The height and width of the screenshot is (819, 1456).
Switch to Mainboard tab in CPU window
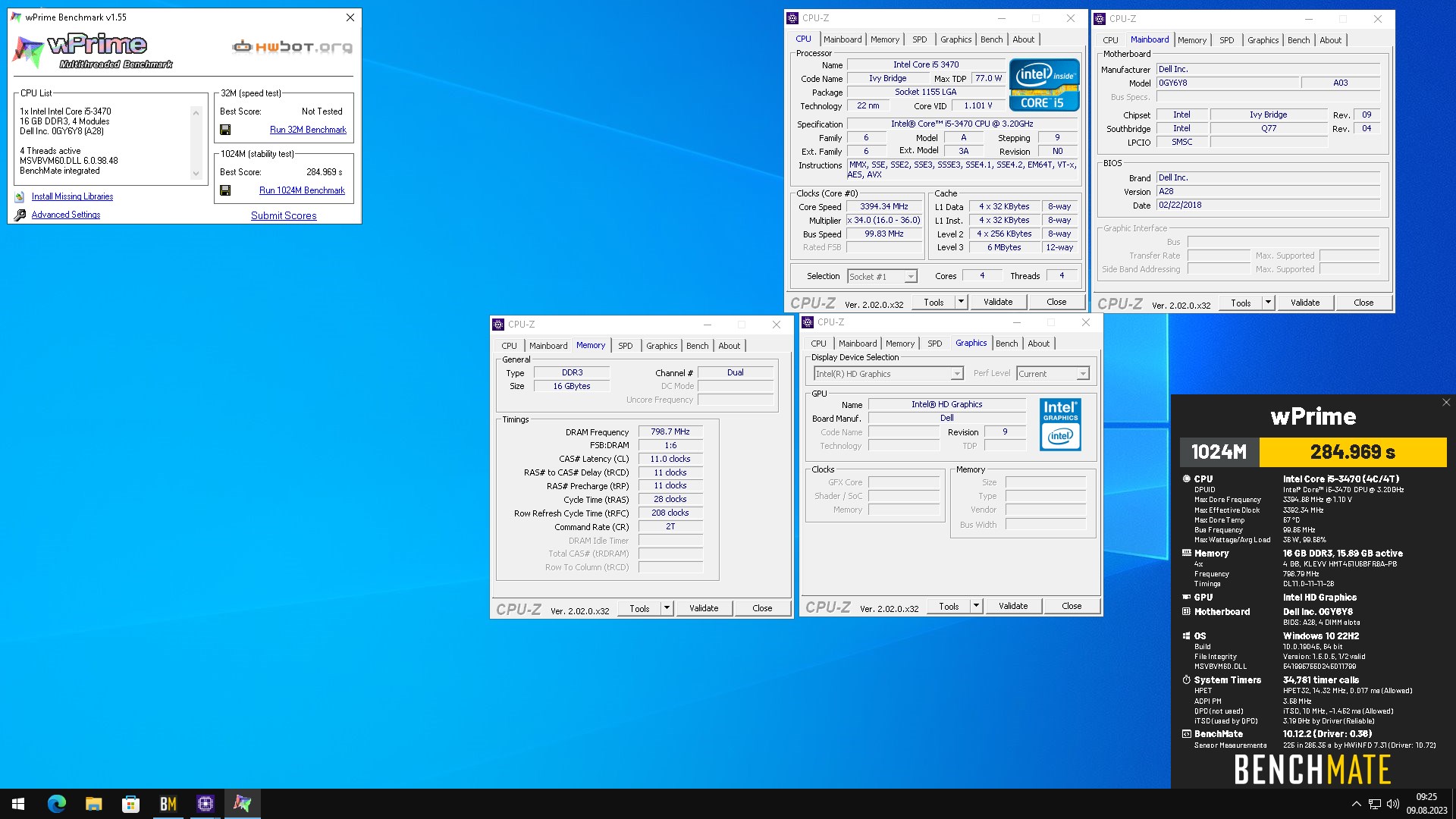coord(843,39)
